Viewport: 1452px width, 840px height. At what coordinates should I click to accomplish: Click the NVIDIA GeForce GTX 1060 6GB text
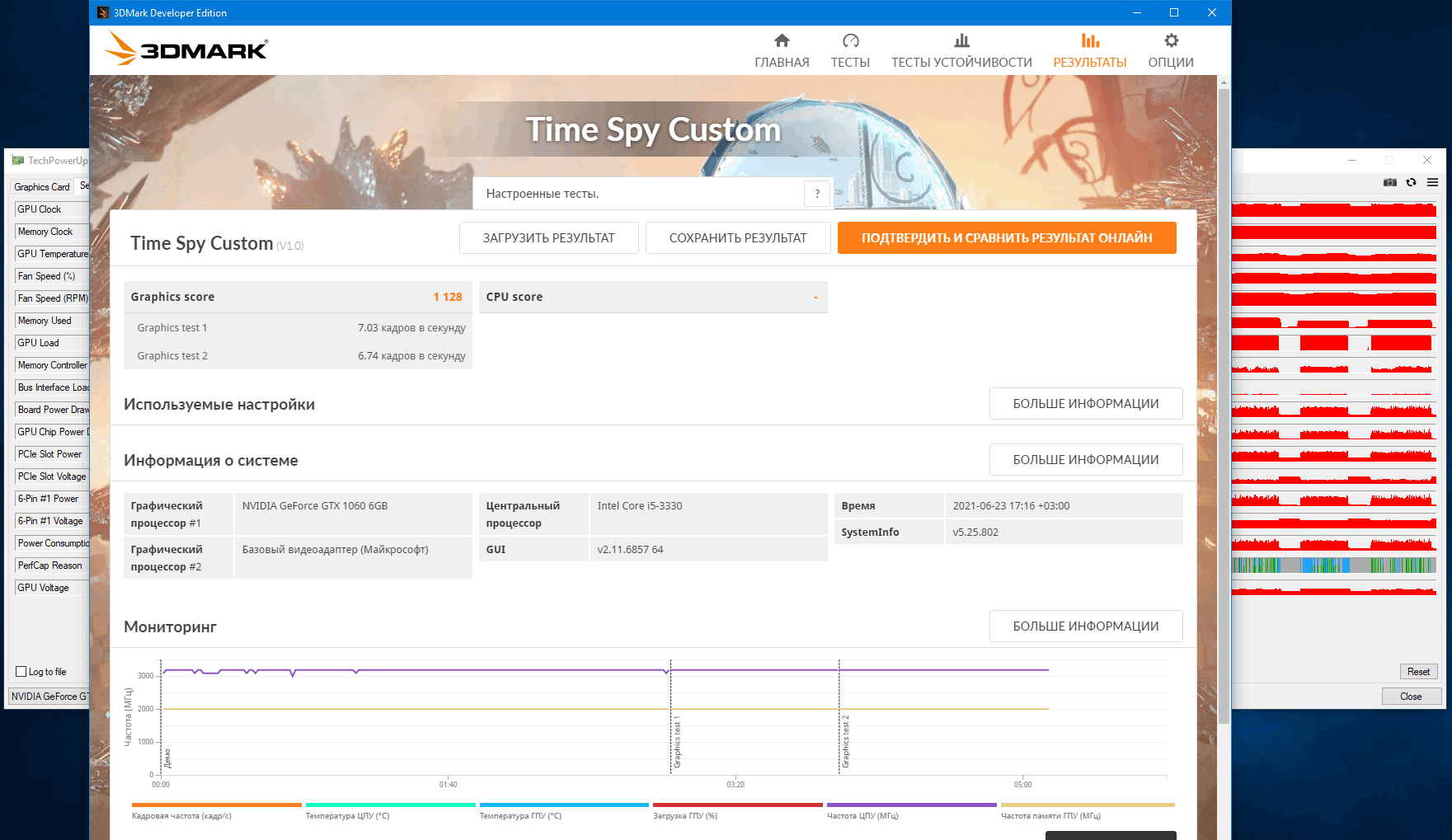point(315,506)
